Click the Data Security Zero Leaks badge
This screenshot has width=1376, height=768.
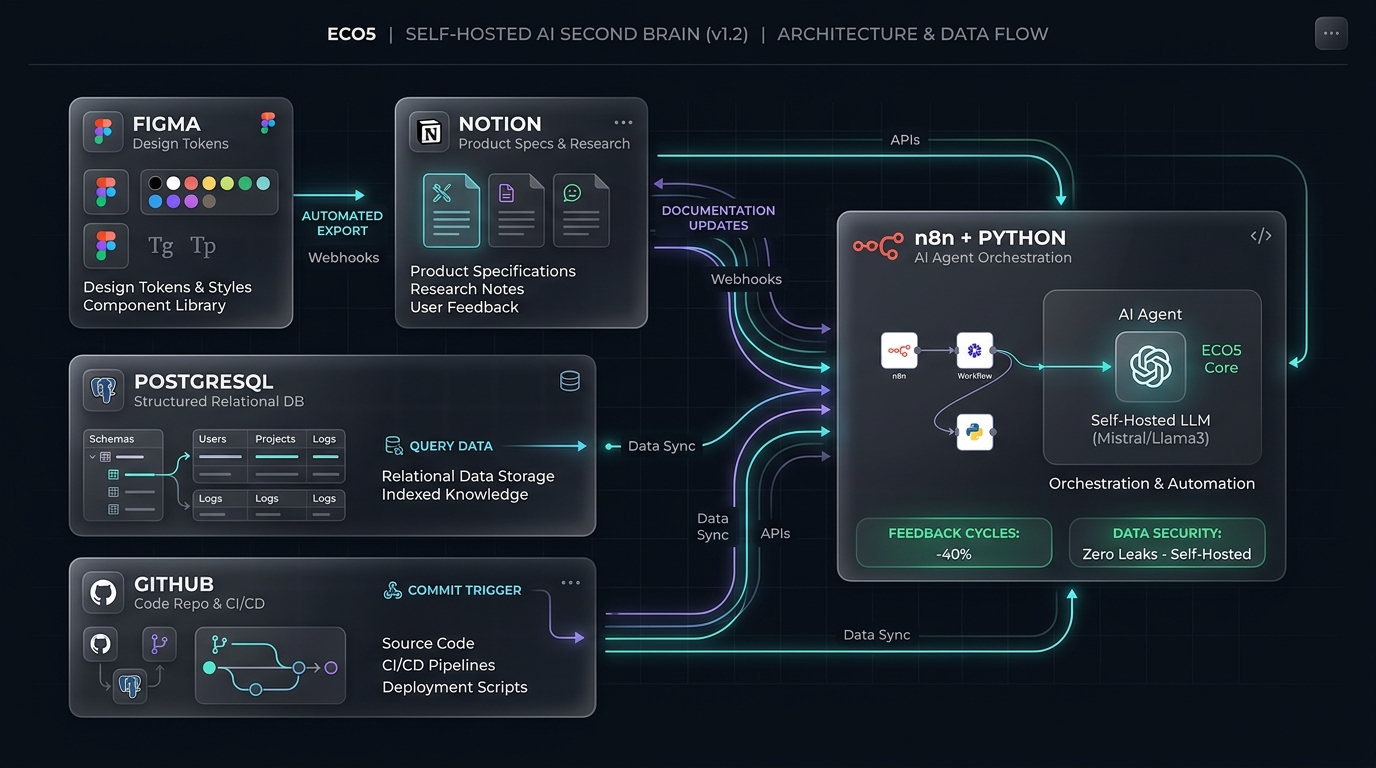click(1167, 543)
